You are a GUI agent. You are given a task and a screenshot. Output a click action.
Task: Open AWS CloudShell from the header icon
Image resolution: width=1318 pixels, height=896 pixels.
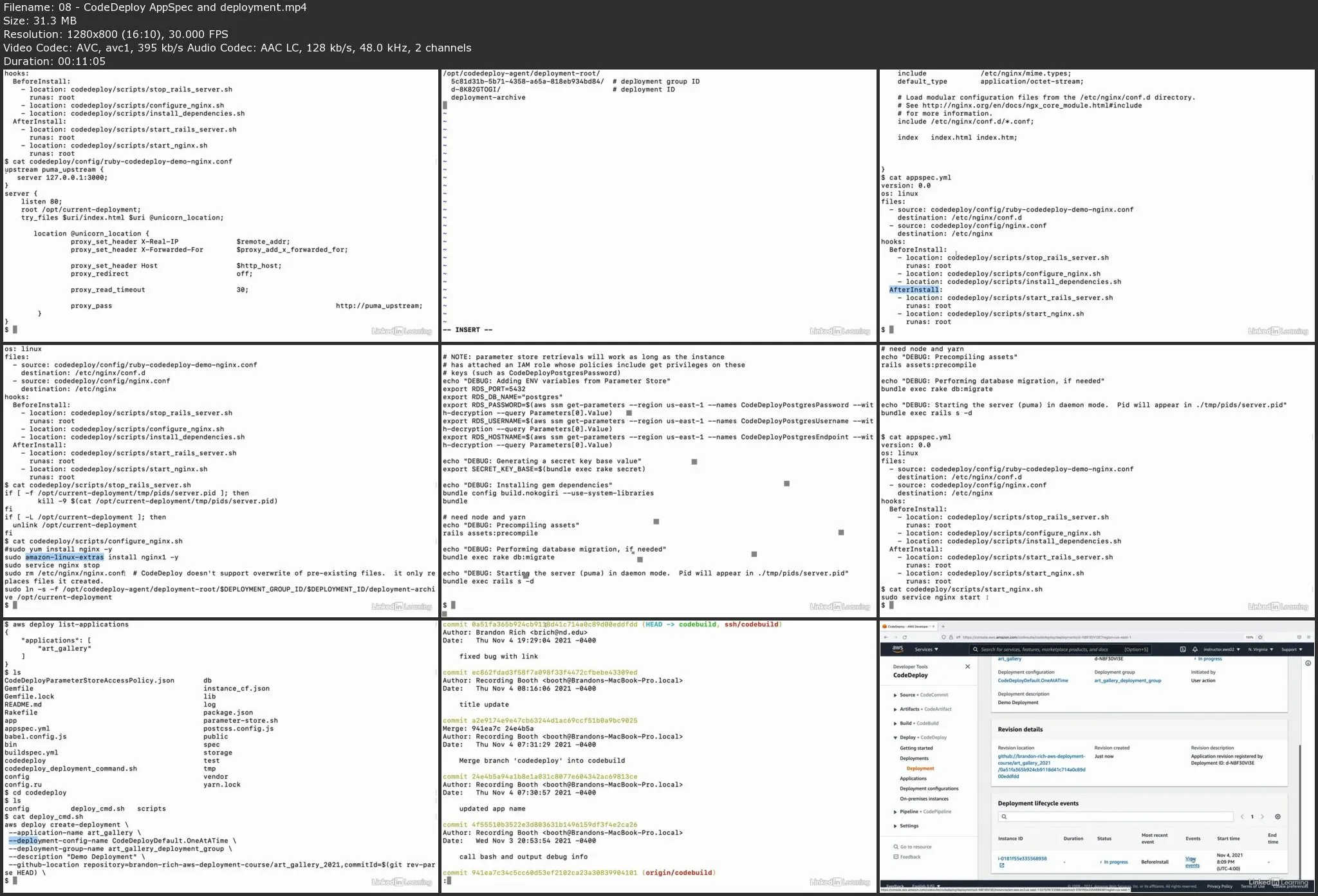[1183, 649]
